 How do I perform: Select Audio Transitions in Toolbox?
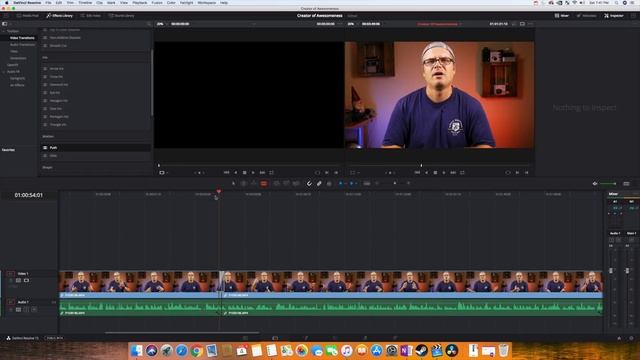[x=22, y=44]
